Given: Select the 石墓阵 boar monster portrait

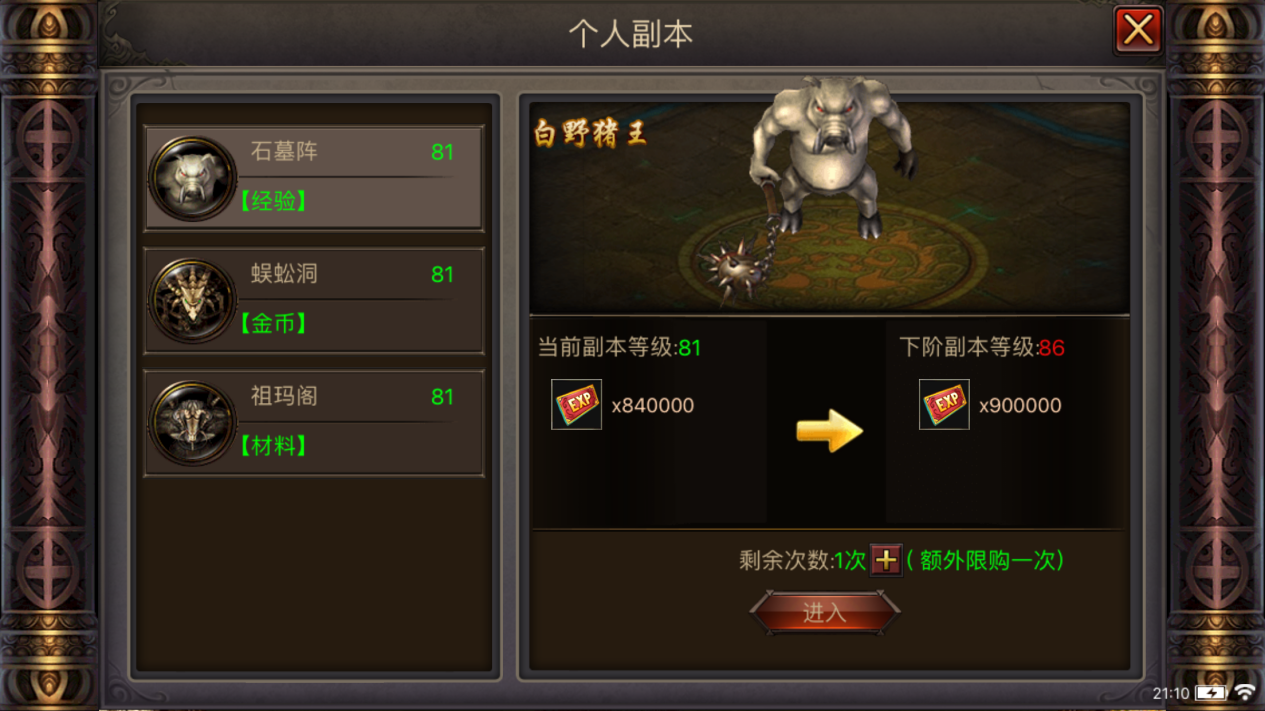Looking at the screenshot, I should point(192,178).
